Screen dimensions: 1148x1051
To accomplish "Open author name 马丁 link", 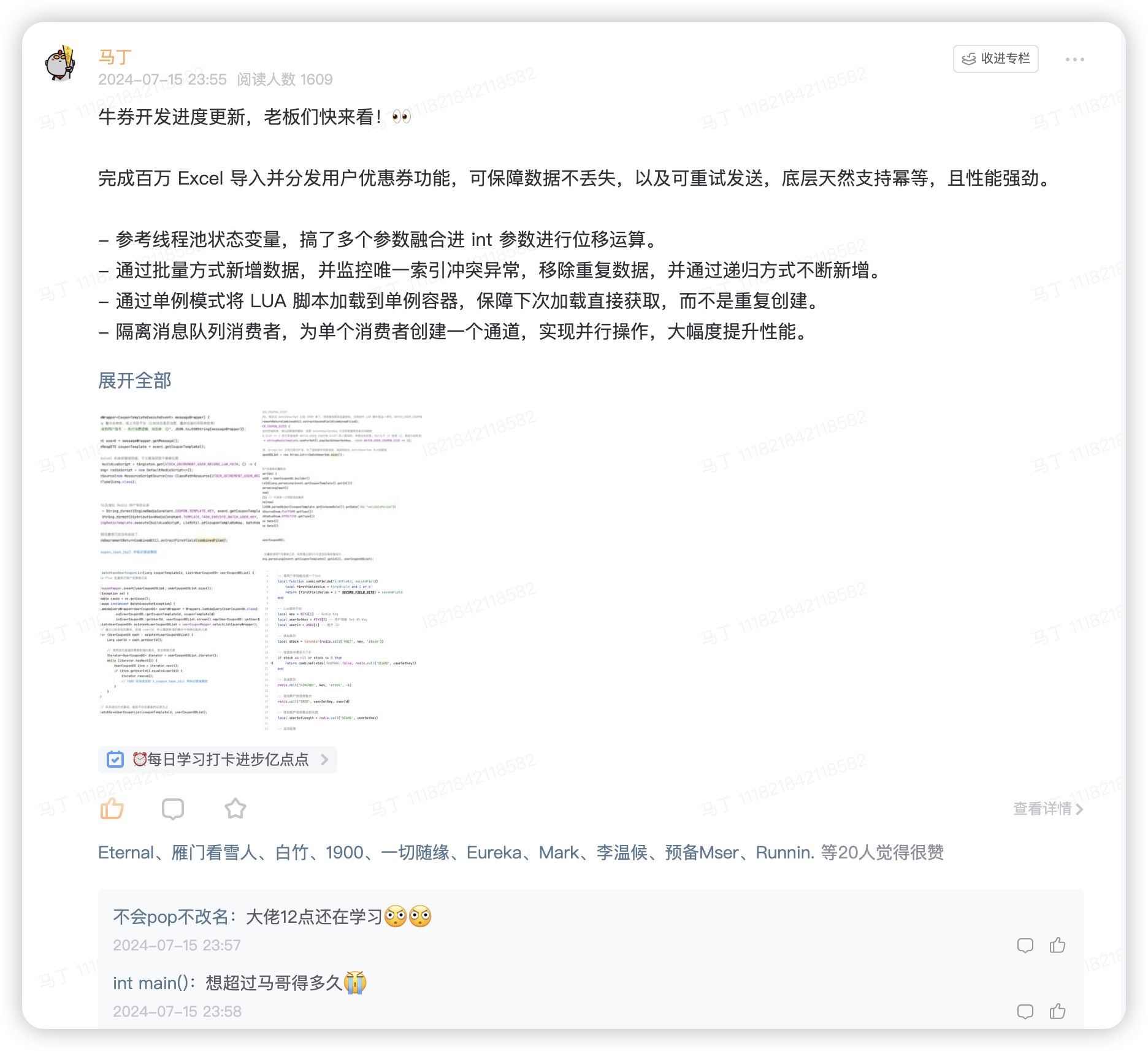I will 115,57.
